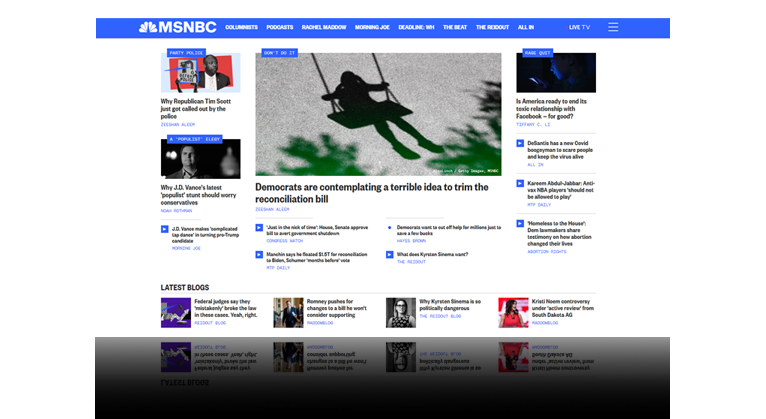Click the 'Party Police' tag label
This screenshot has width=766, height=419.
coord(186,53)
